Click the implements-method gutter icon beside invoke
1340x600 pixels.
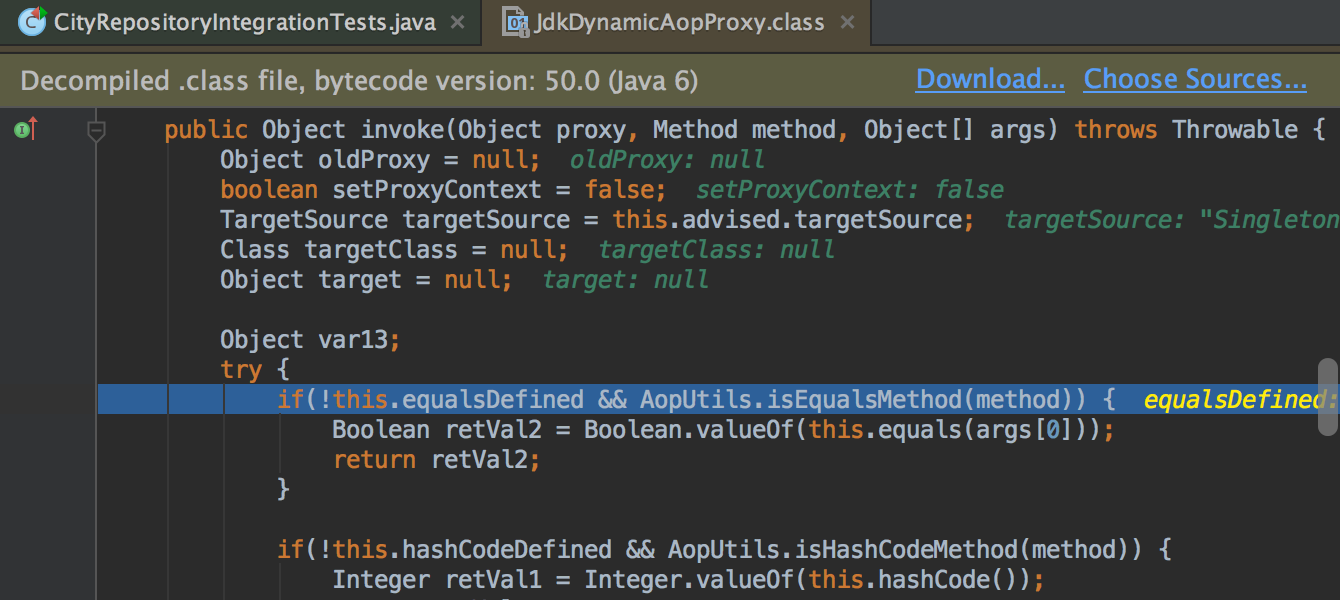pyautogui.click(x=27, y=129)
